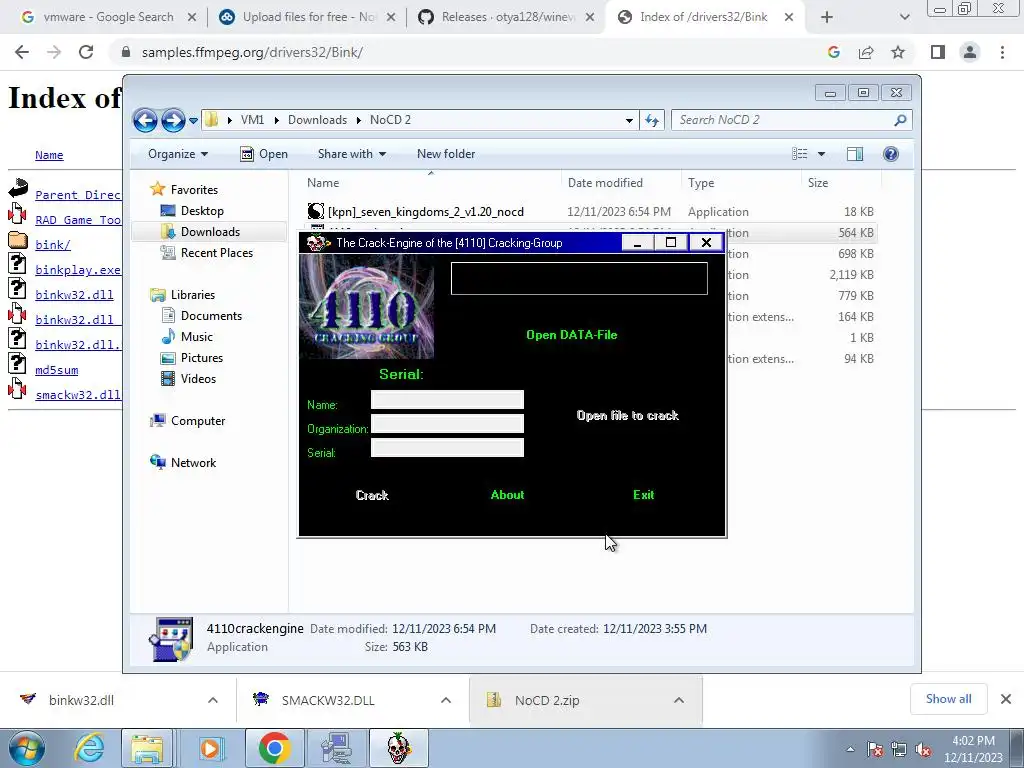The height and width of the screenshot is (768, 1024).
Task: Bookmark this page with star icon
Action: (898, 52)
